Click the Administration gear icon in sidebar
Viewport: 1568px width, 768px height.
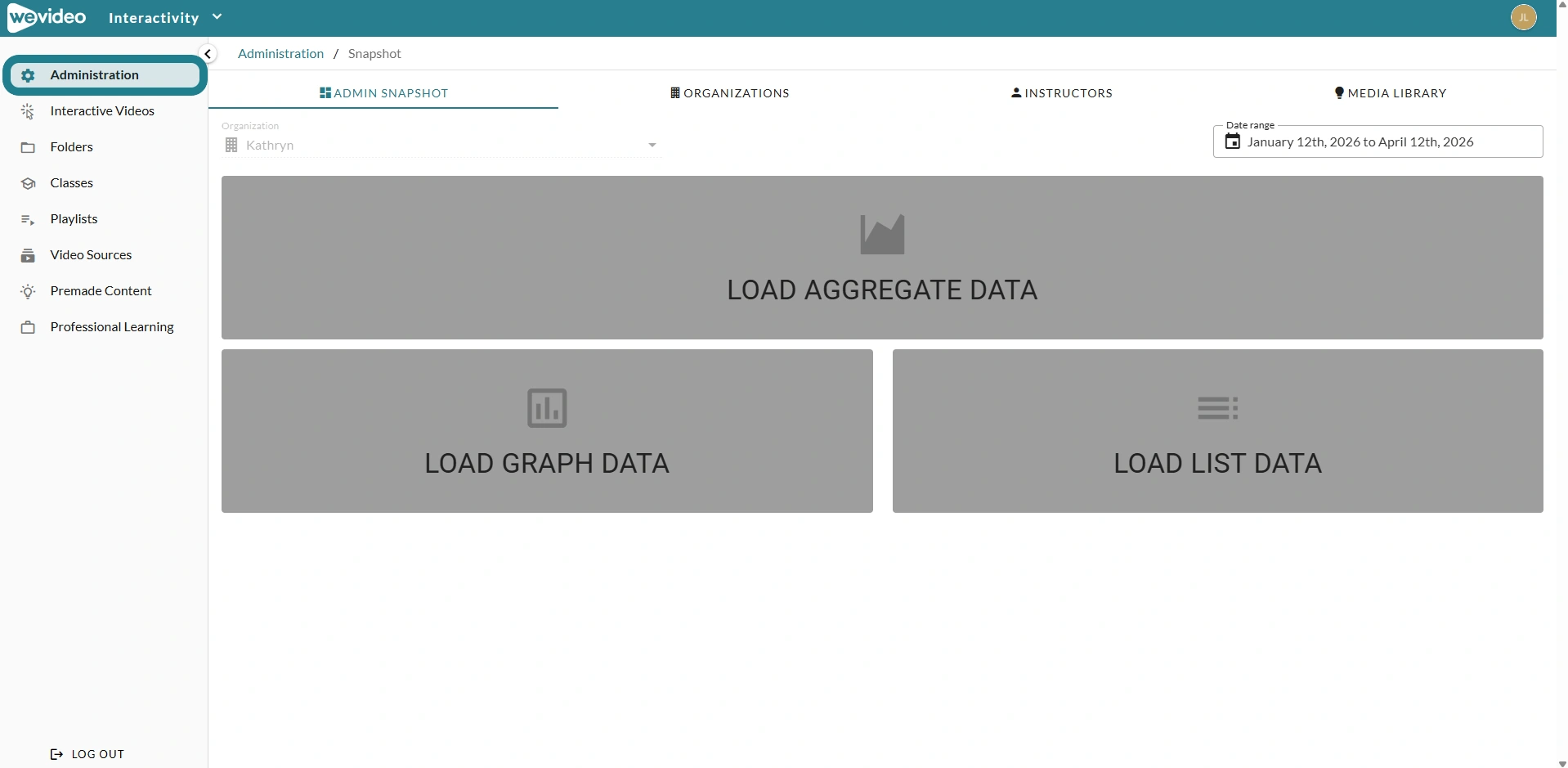[x=28, y=75]
